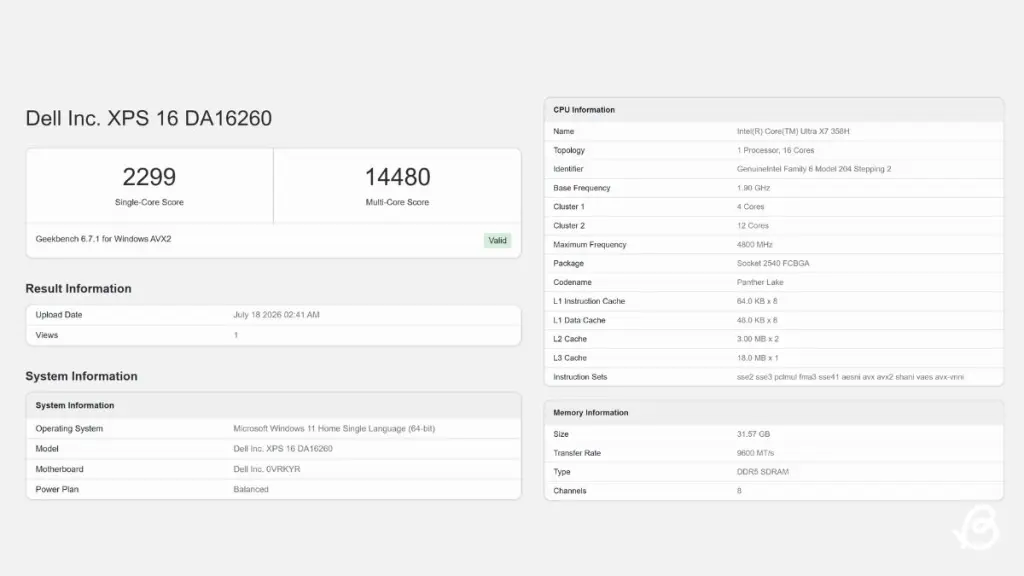Click memory Channels value 8
The width and height of the screenshot is (1024, 576).
click(739, 491)
